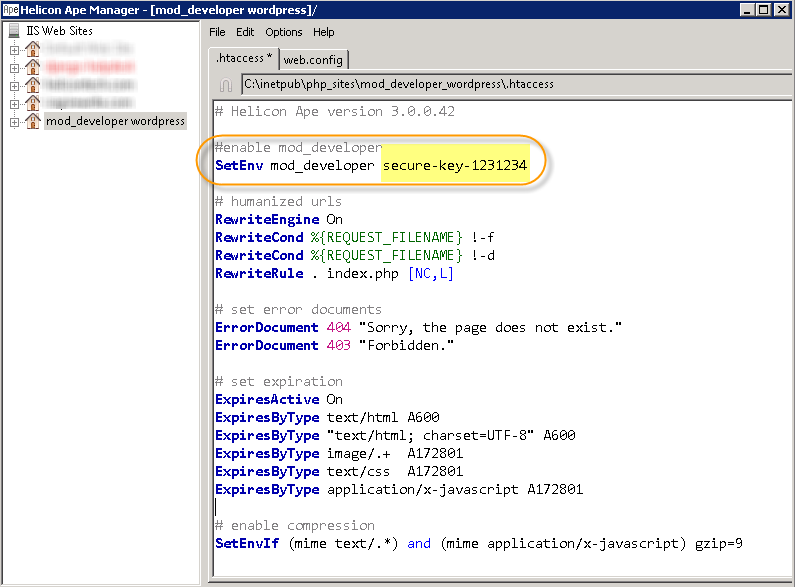Click the first blurred site's house icon

coord(33,49)
